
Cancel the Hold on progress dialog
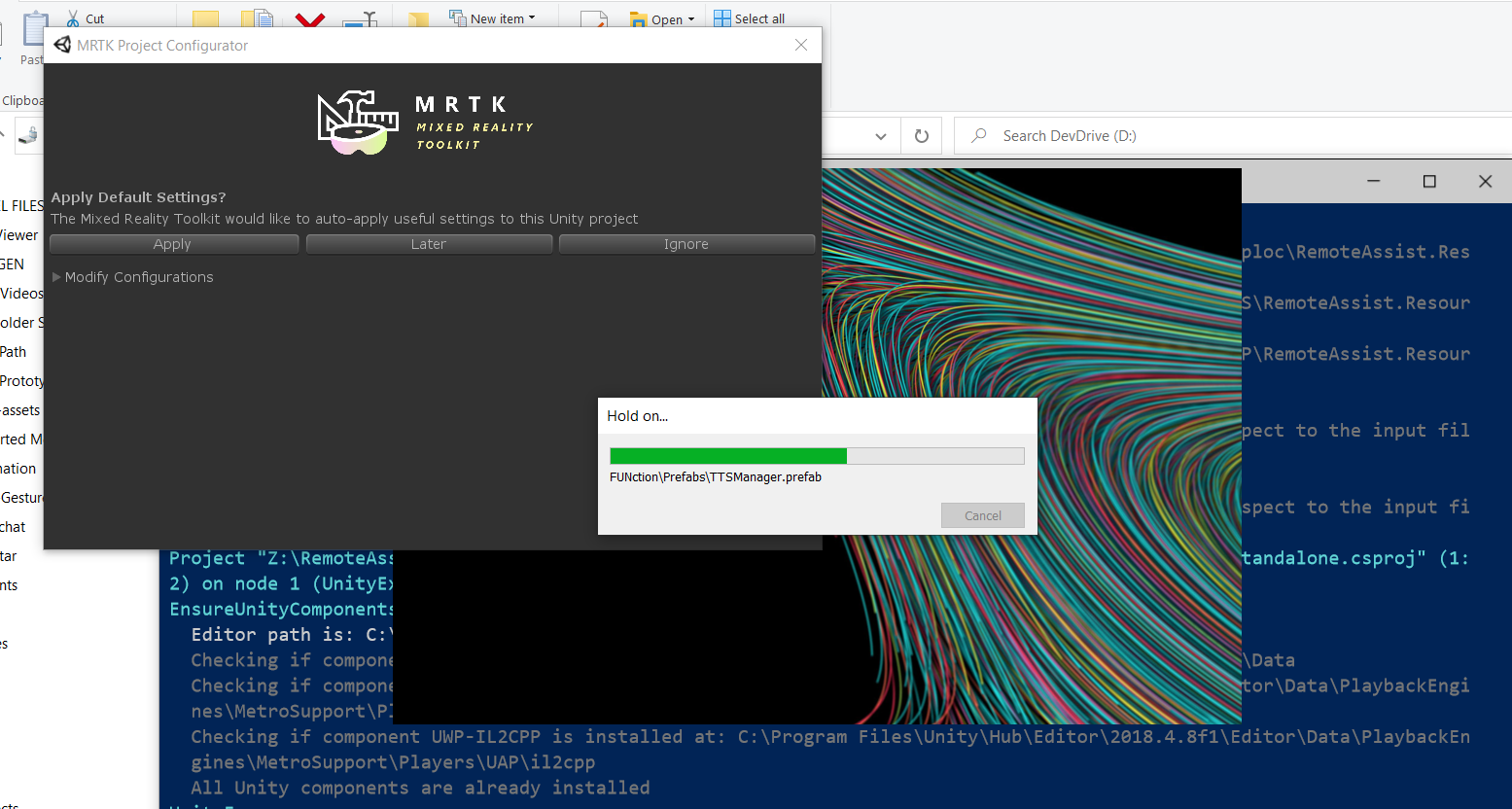982,515
